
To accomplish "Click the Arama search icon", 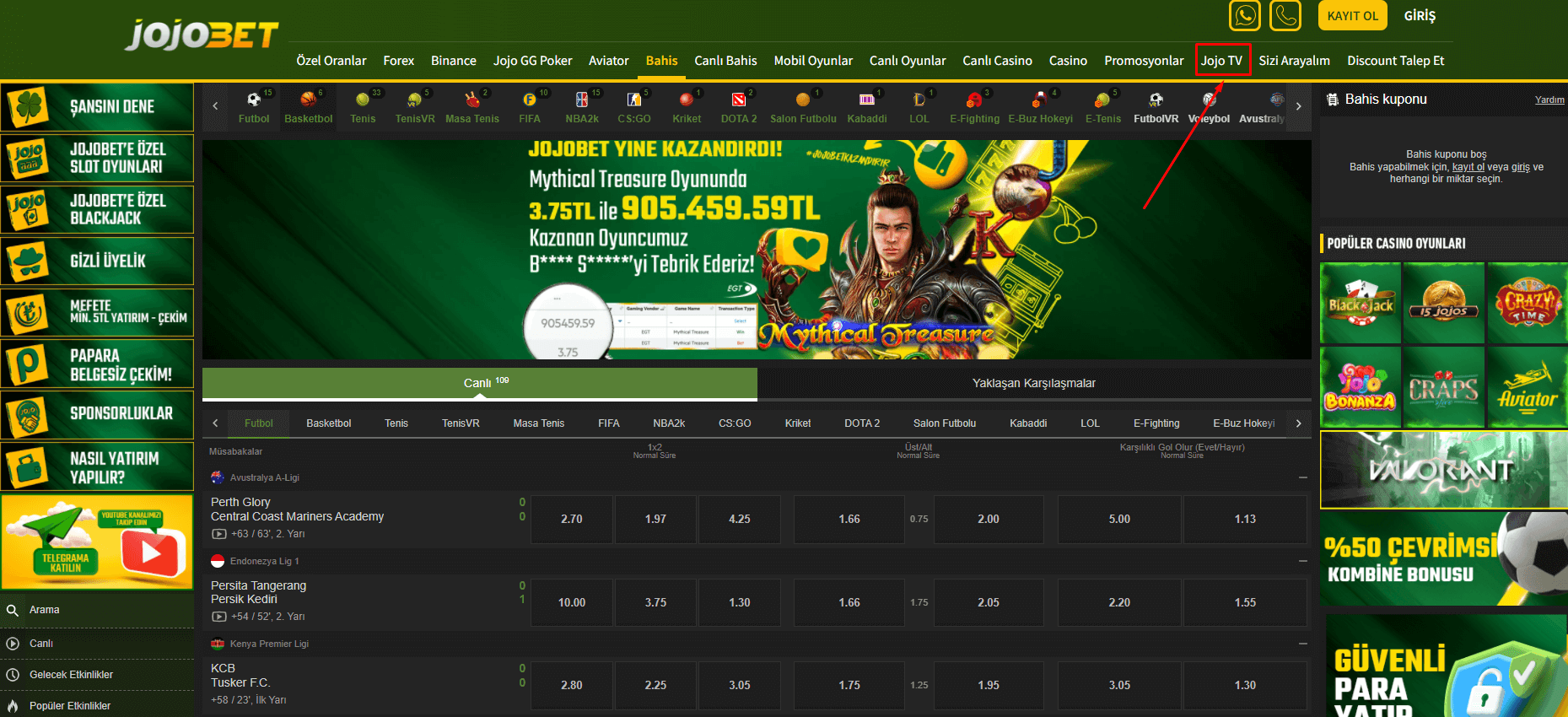I will [x=13, y=610].
